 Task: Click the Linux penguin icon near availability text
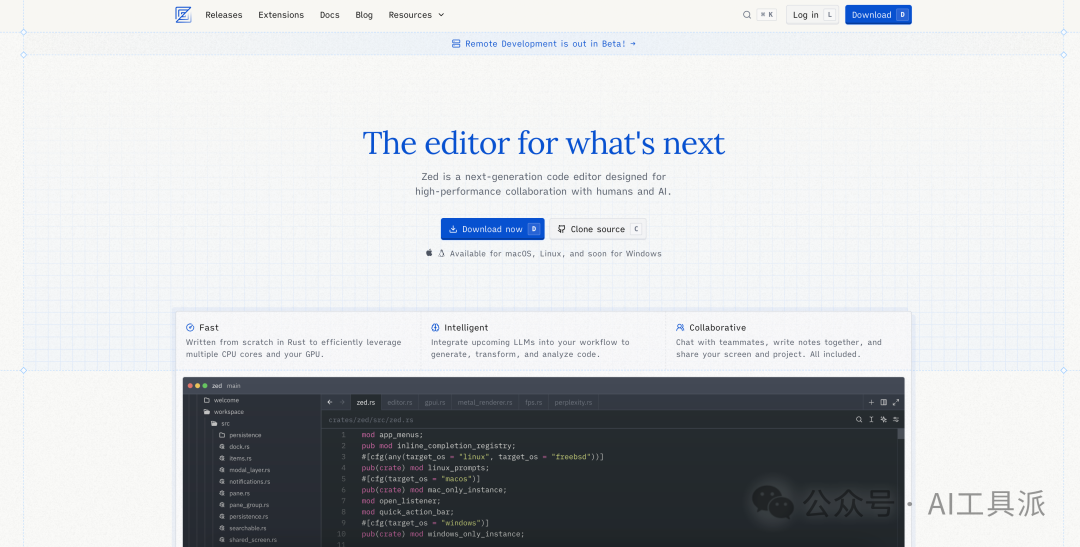[442, 253]
